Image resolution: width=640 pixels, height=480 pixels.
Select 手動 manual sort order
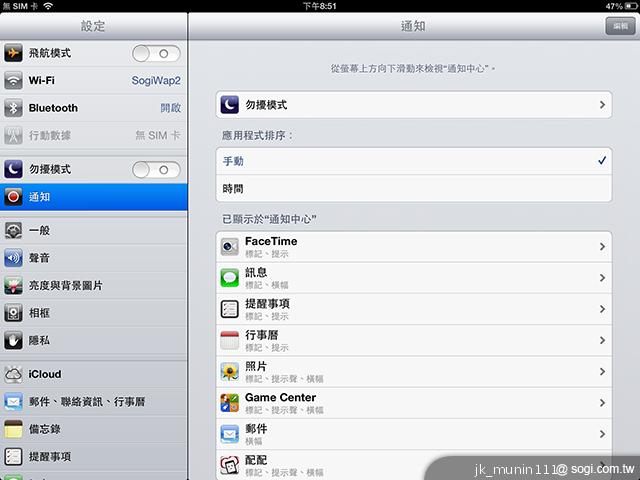(x=414, y=161)
